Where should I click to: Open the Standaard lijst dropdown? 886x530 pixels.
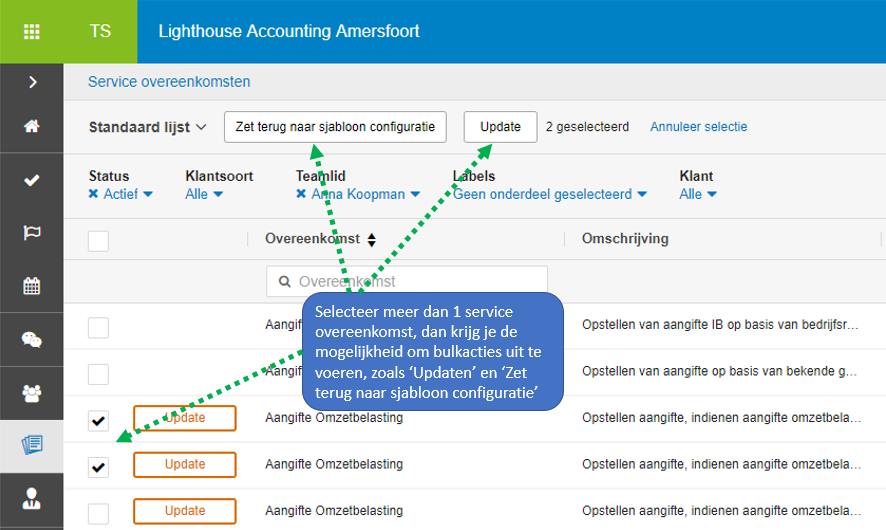147,127
